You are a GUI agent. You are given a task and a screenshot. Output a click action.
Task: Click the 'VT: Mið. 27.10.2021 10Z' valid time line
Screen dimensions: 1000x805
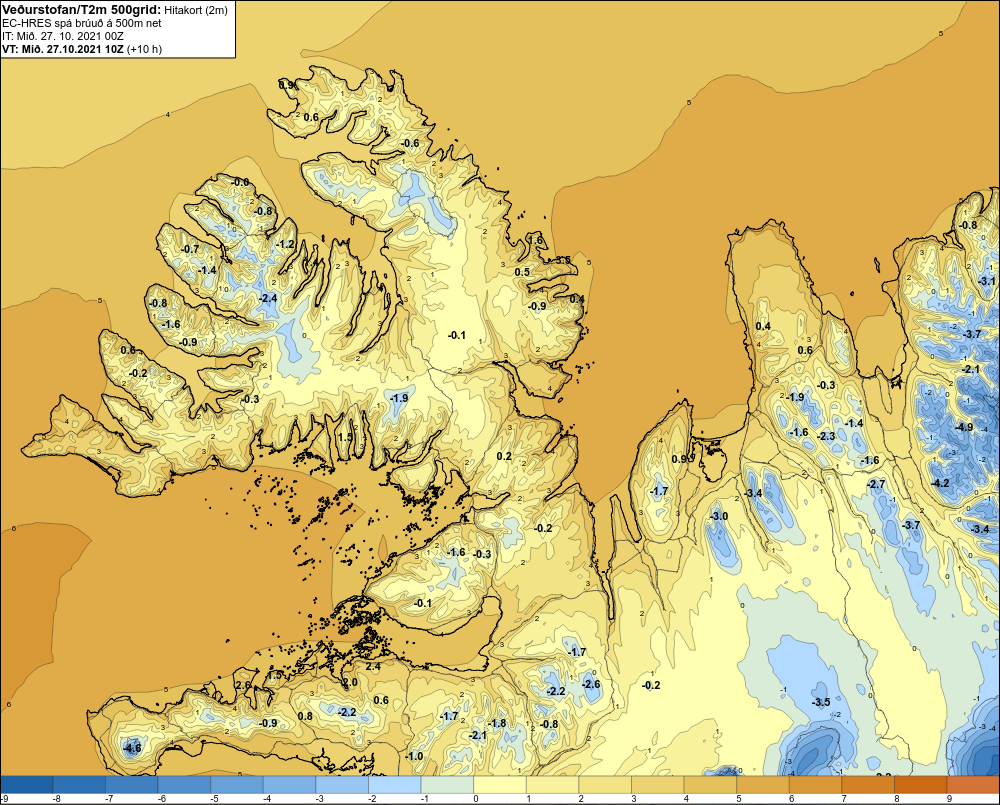point(63,49)
